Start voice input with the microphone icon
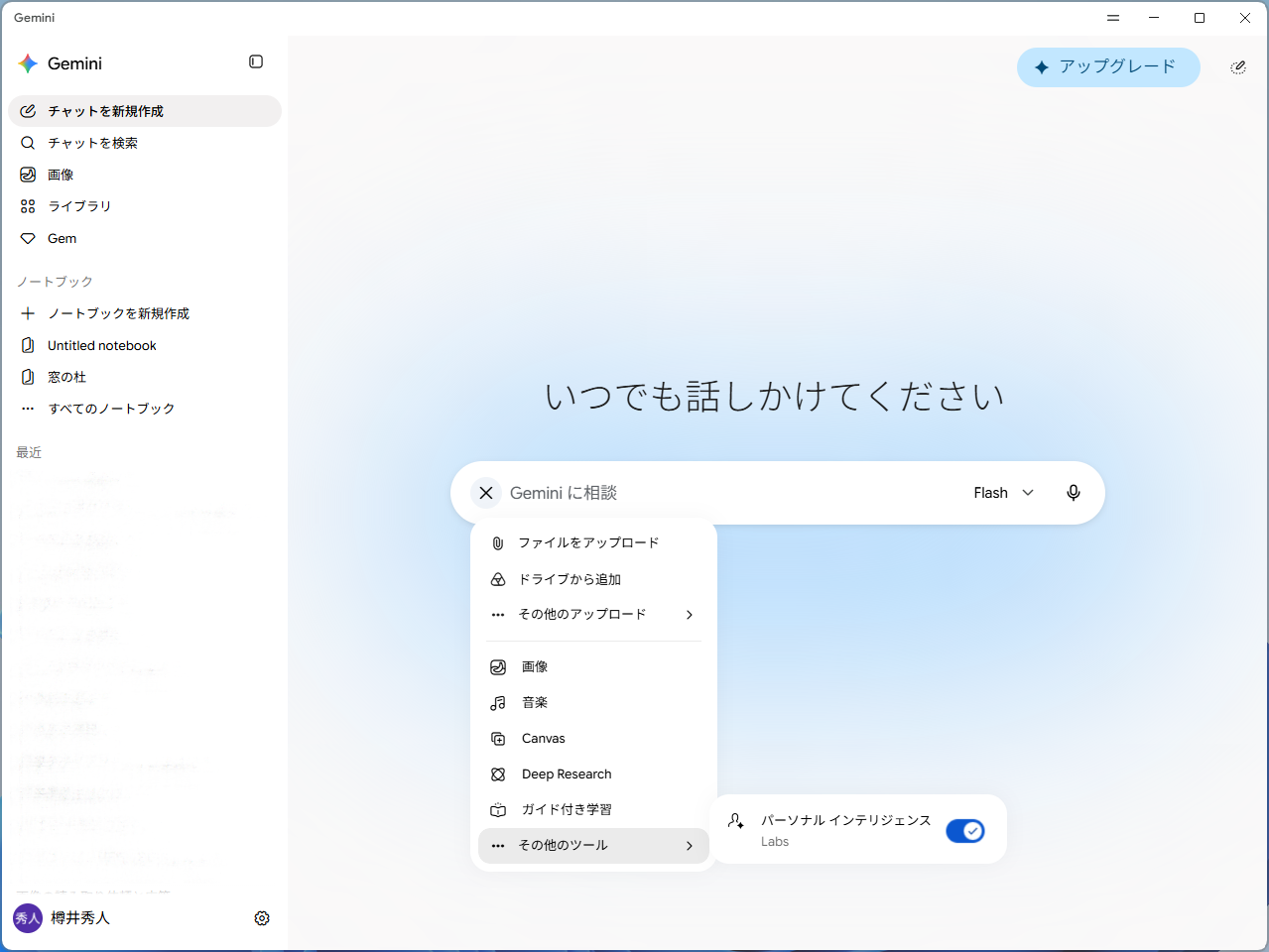The width and height of the screenshot is (1269, 952). pos(1074,493)
